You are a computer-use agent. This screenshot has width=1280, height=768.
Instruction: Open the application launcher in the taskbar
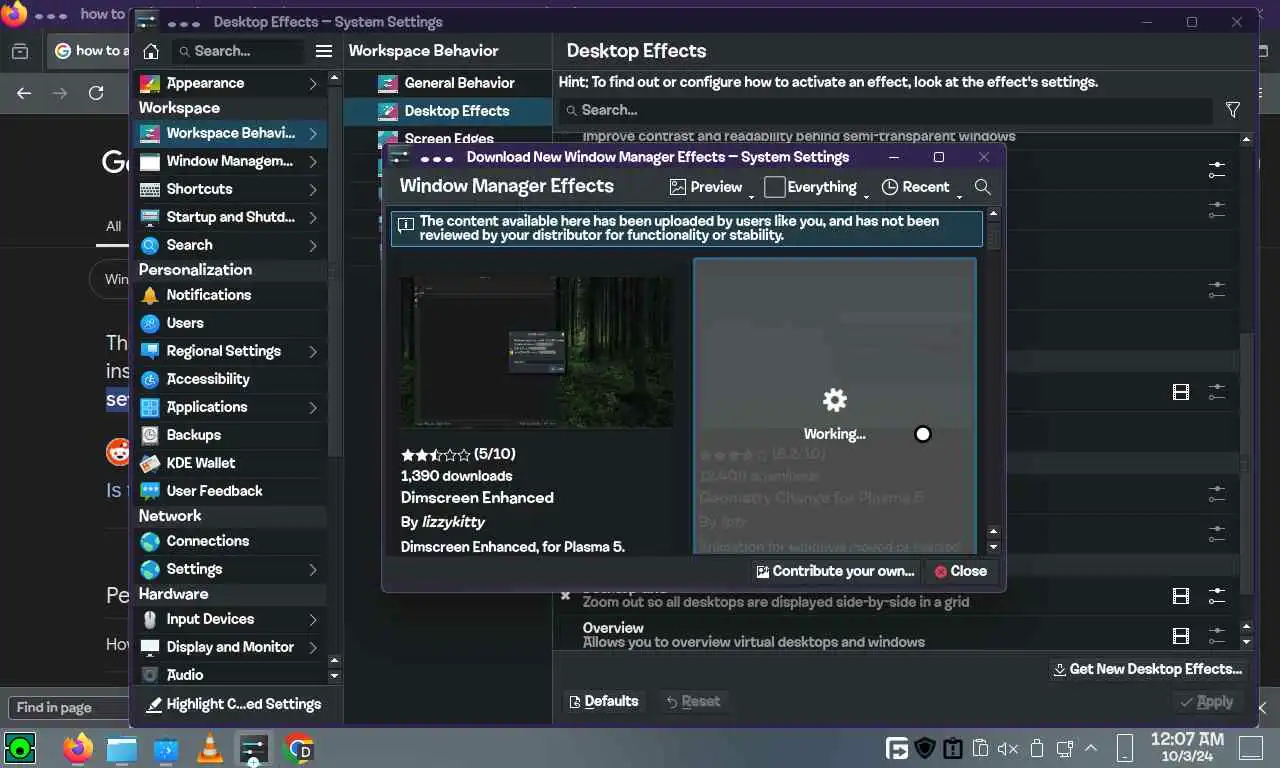pos(20,747)
